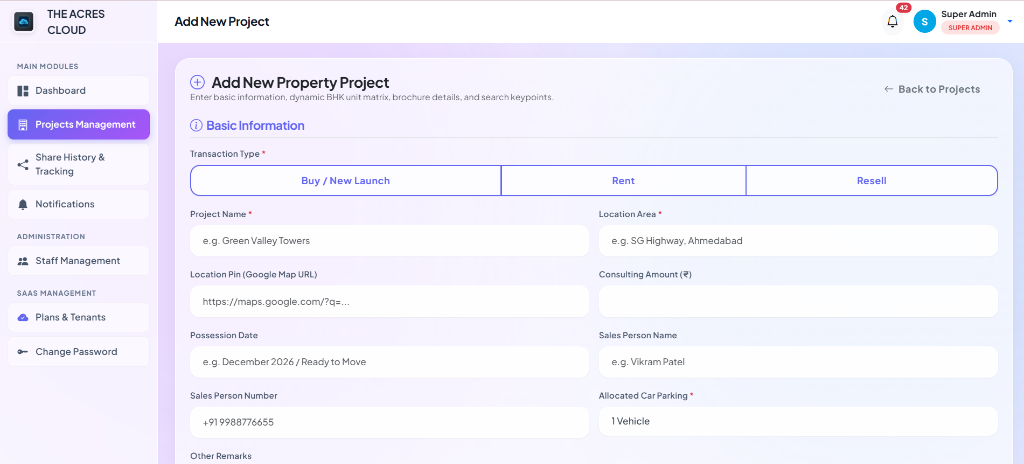The height and width of the screenshot is (464, 1024).
Task: Click the Location Pin Google Map URL field
Action: coord(389,301)
